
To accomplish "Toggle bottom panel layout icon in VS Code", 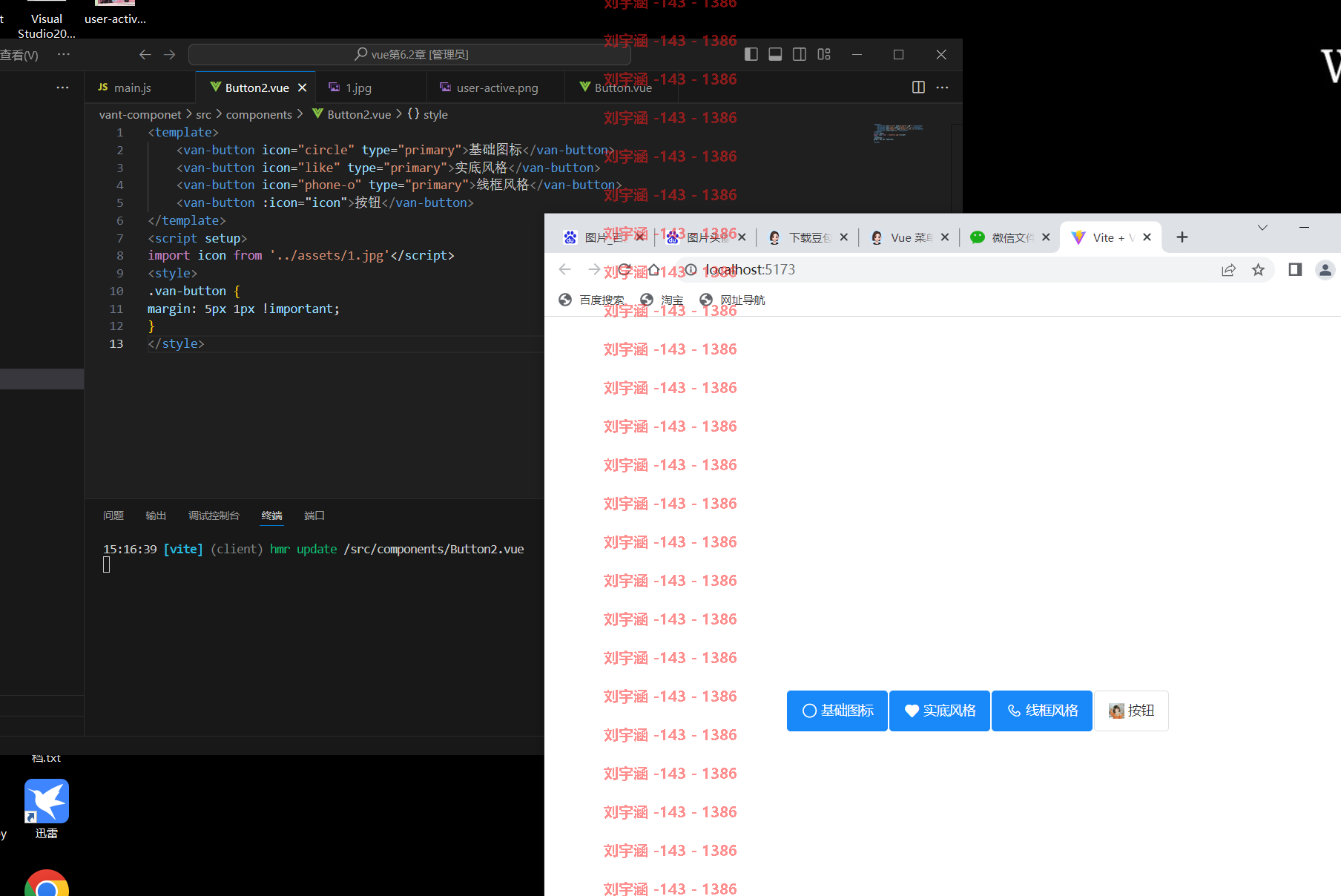I will pyautogui.click(x=775, y=54).
